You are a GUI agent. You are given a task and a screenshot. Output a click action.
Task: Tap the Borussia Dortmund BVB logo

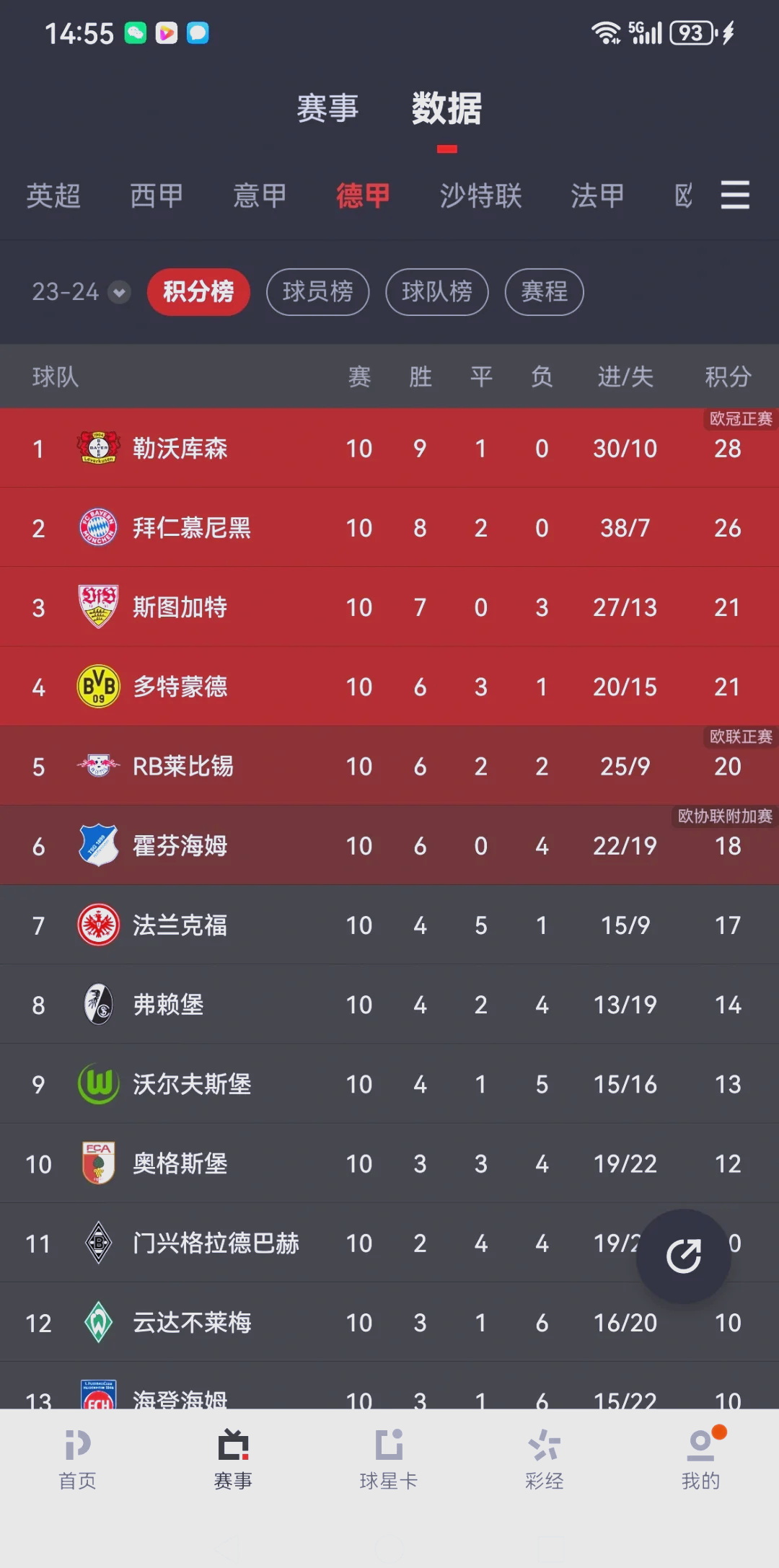click(98, 686)
